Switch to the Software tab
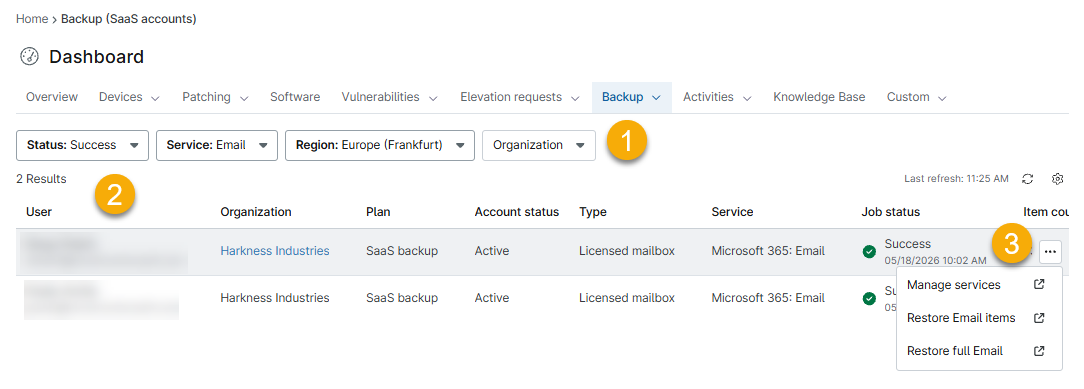Image resolution: width=1084 pixels, height=389 pixels. [x=295, y=97]
